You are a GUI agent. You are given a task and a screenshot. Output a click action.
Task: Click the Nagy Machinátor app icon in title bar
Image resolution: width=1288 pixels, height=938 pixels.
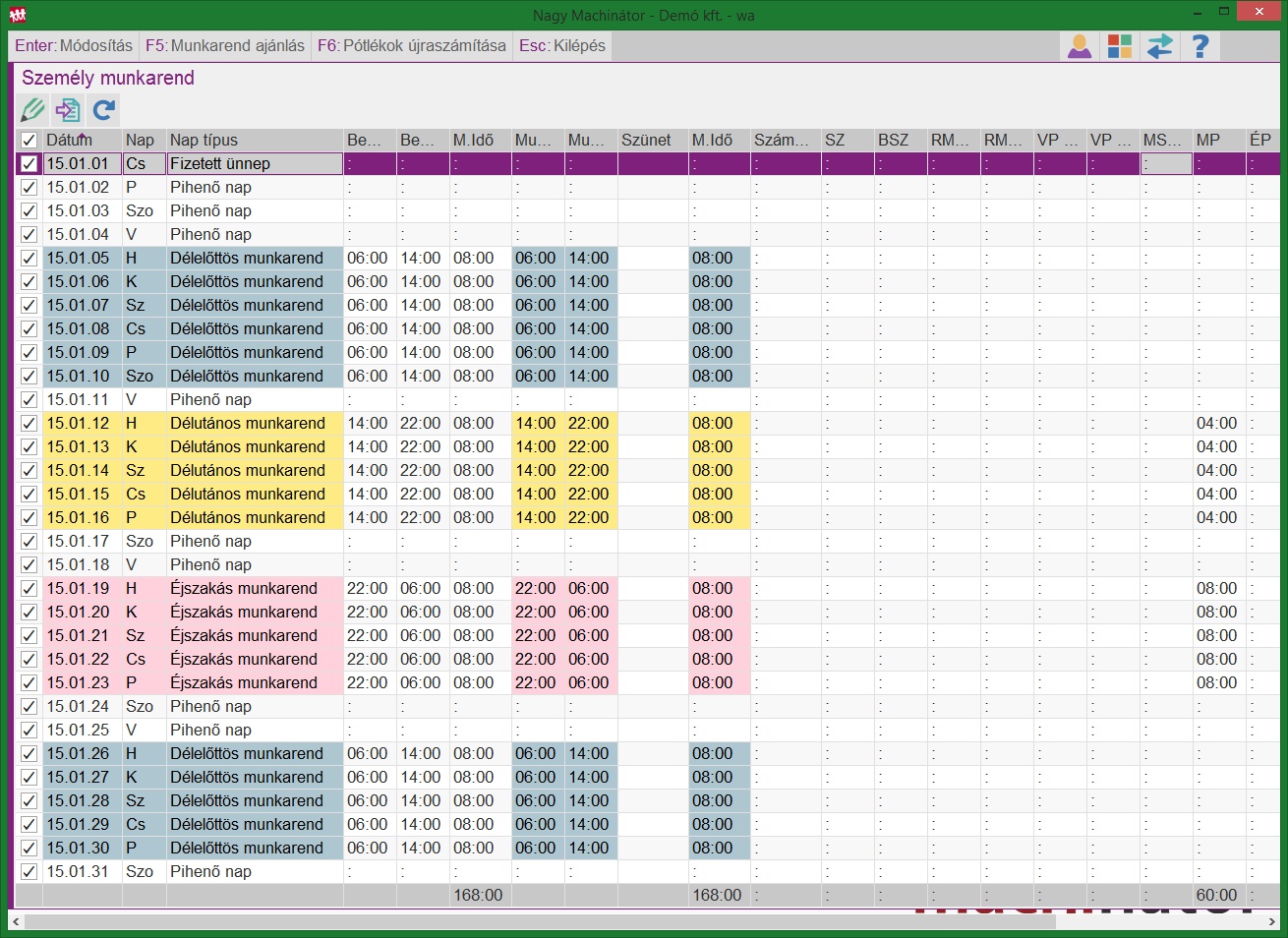click(x=17, y=15)
